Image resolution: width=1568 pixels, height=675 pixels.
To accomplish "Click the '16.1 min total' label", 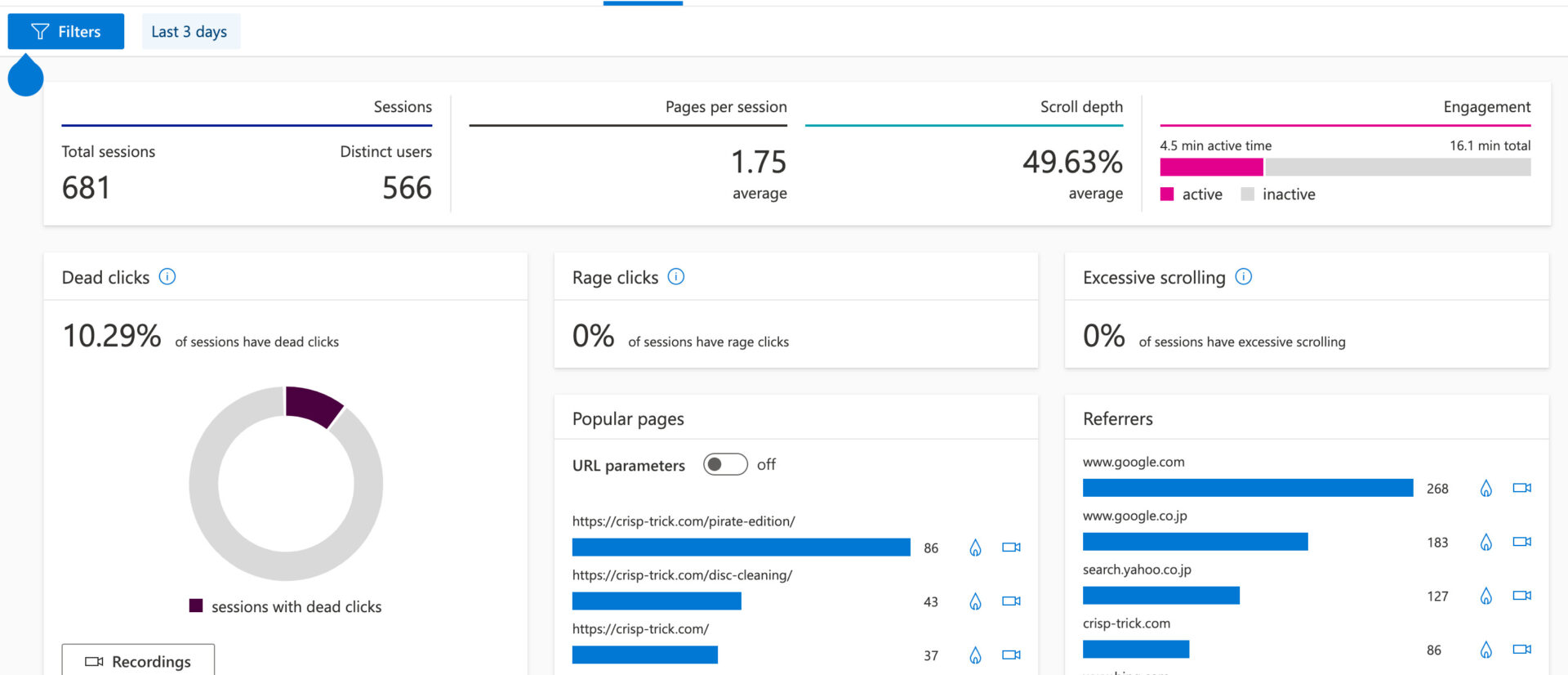I will [x=1490, y=145].
